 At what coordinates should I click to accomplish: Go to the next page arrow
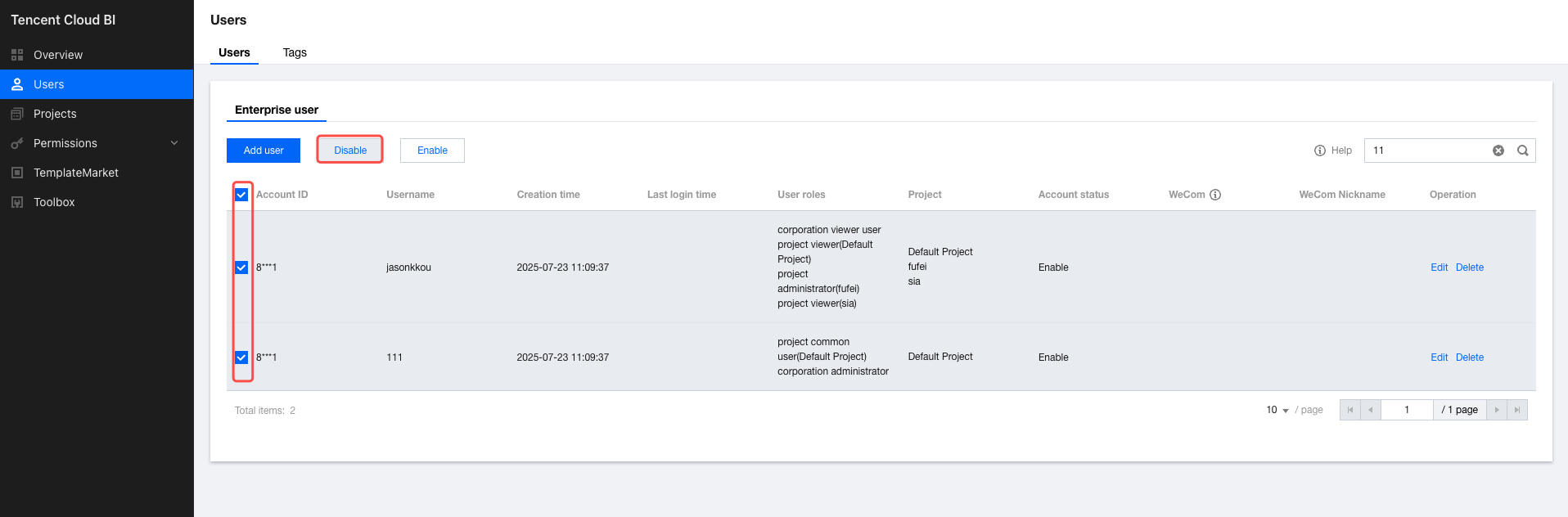(x=1497, y=410)
